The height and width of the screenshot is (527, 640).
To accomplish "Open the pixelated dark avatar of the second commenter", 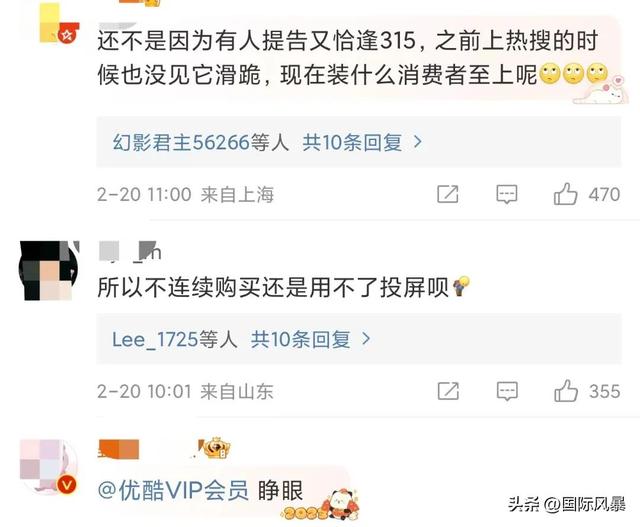I will pyautogui.click(x=49, y=271).
